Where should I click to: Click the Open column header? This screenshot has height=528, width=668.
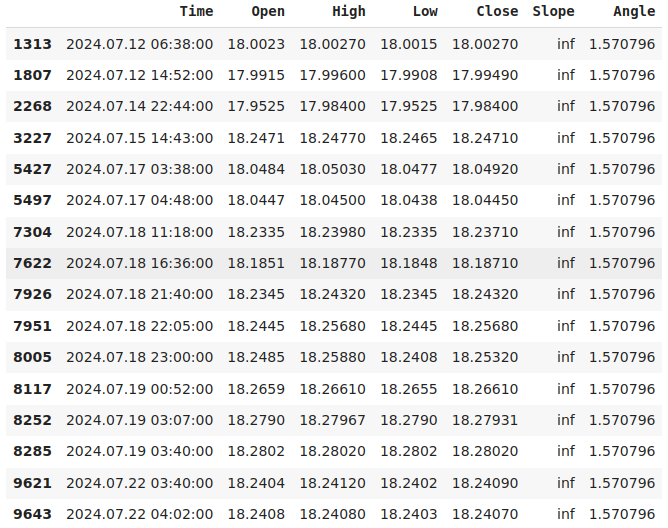pyautogui.click(x=268, y=12)
